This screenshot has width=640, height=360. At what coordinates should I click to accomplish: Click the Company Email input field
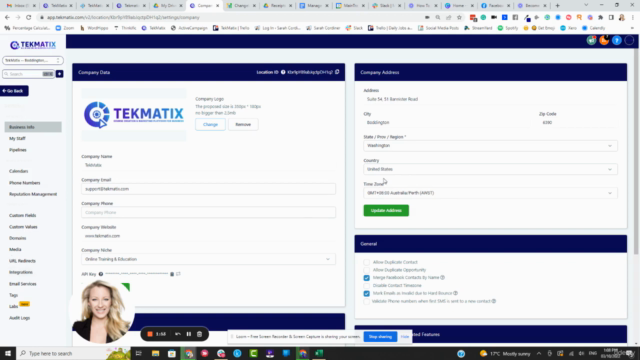tap(208, 189)
